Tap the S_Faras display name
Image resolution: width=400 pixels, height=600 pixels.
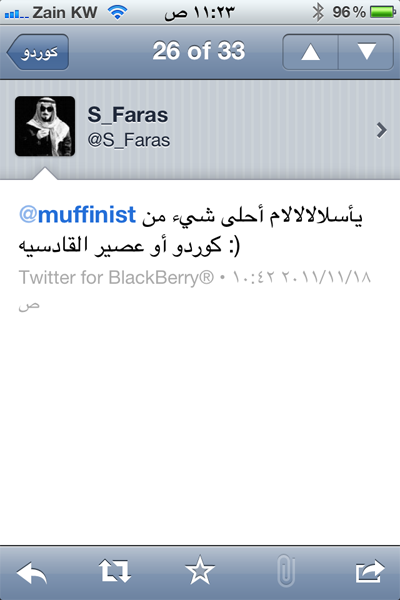pyautogui.click(x=127, y=115)
